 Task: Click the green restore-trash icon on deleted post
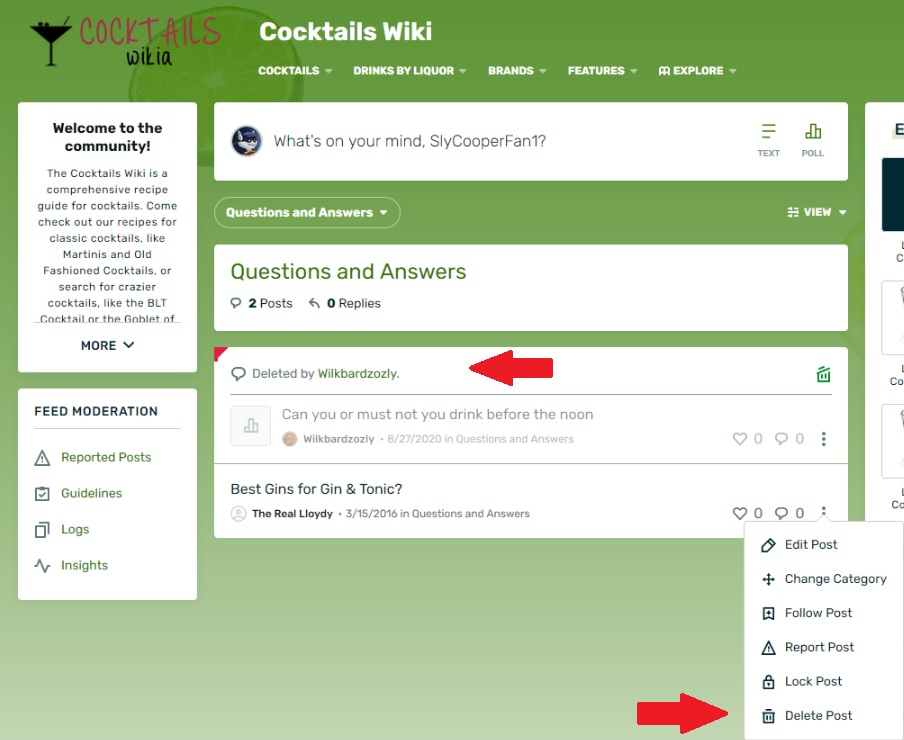(823, 374)
